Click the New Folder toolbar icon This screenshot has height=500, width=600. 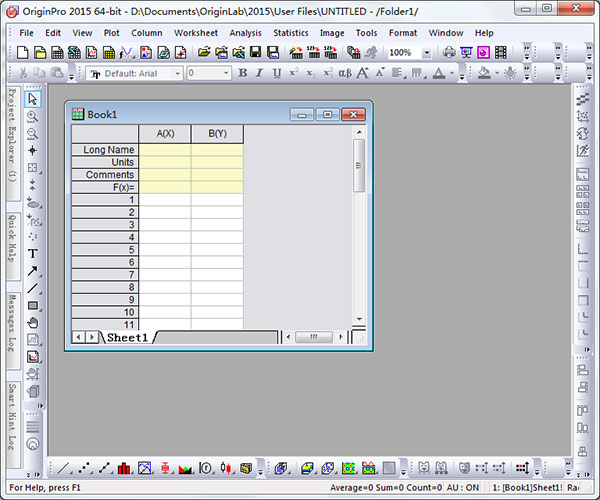[40, 52]
